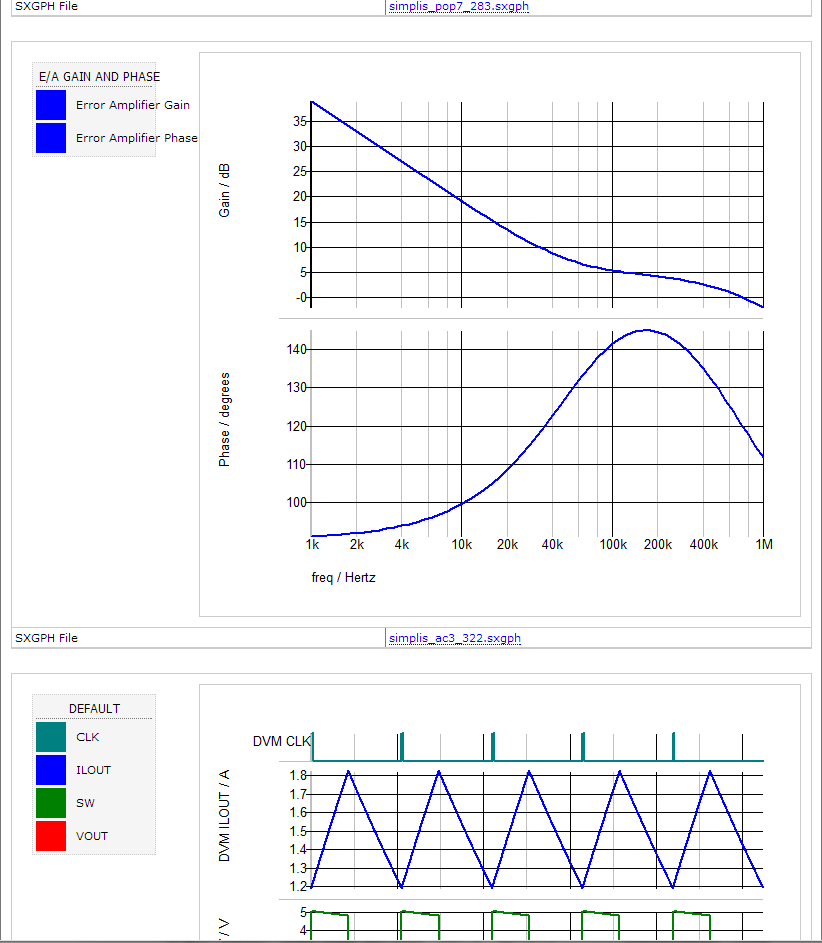Open the simplis_ac3_322.sxgph file link
This screenshot has height=943, width=822.
coord(455,638)
